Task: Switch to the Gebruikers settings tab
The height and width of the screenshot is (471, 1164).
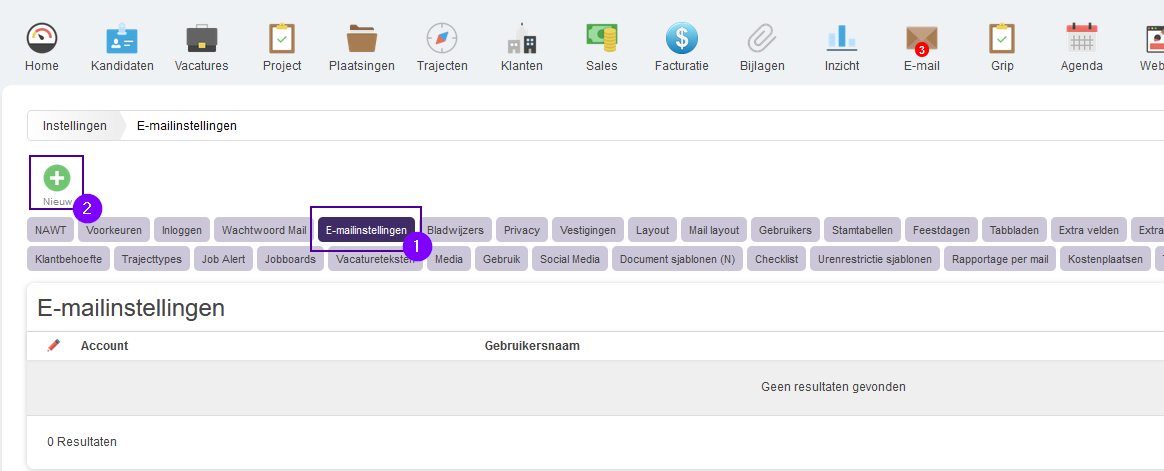Action: coord(785,230)
